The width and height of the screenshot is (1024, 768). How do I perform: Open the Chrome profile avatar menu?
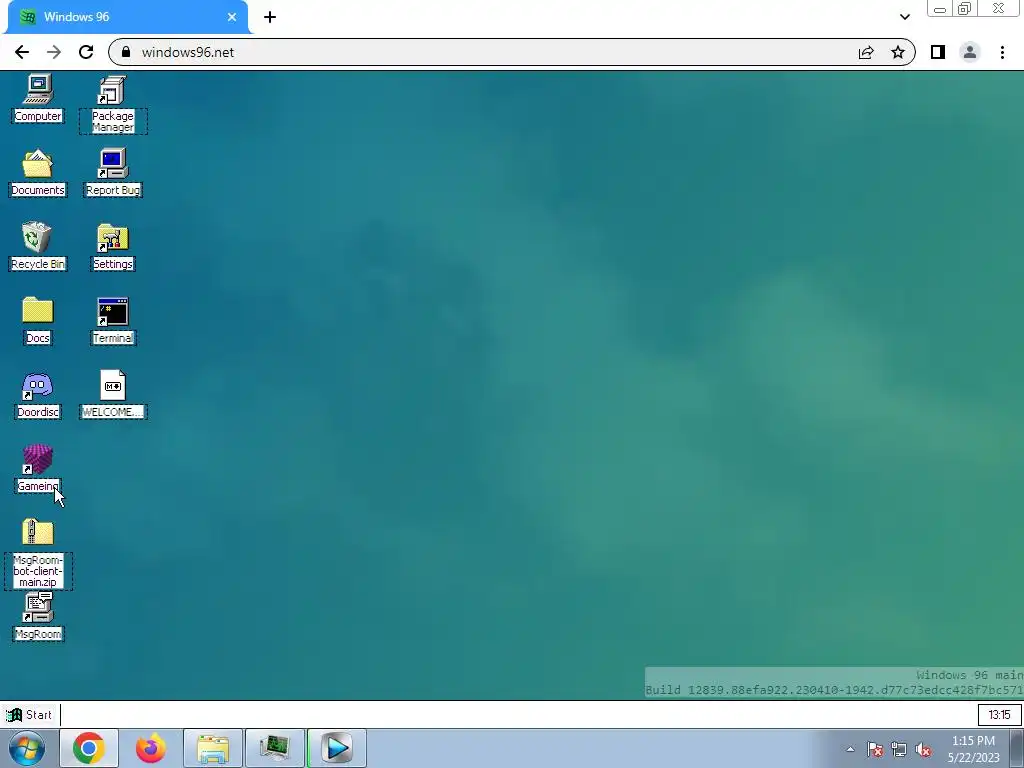pyautogui.click(x=970, y=52)
